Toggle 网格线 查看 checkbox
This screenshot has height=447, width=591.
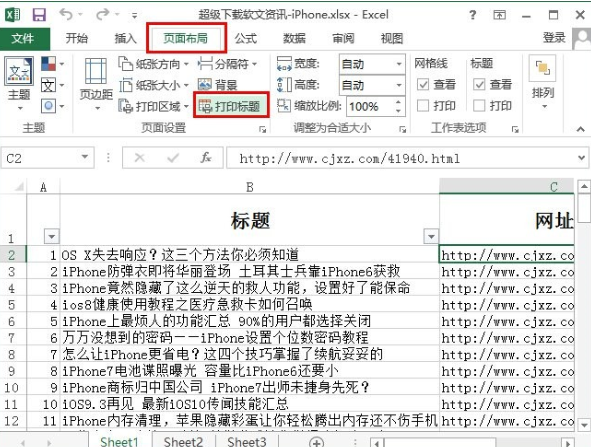coord(423,84)
